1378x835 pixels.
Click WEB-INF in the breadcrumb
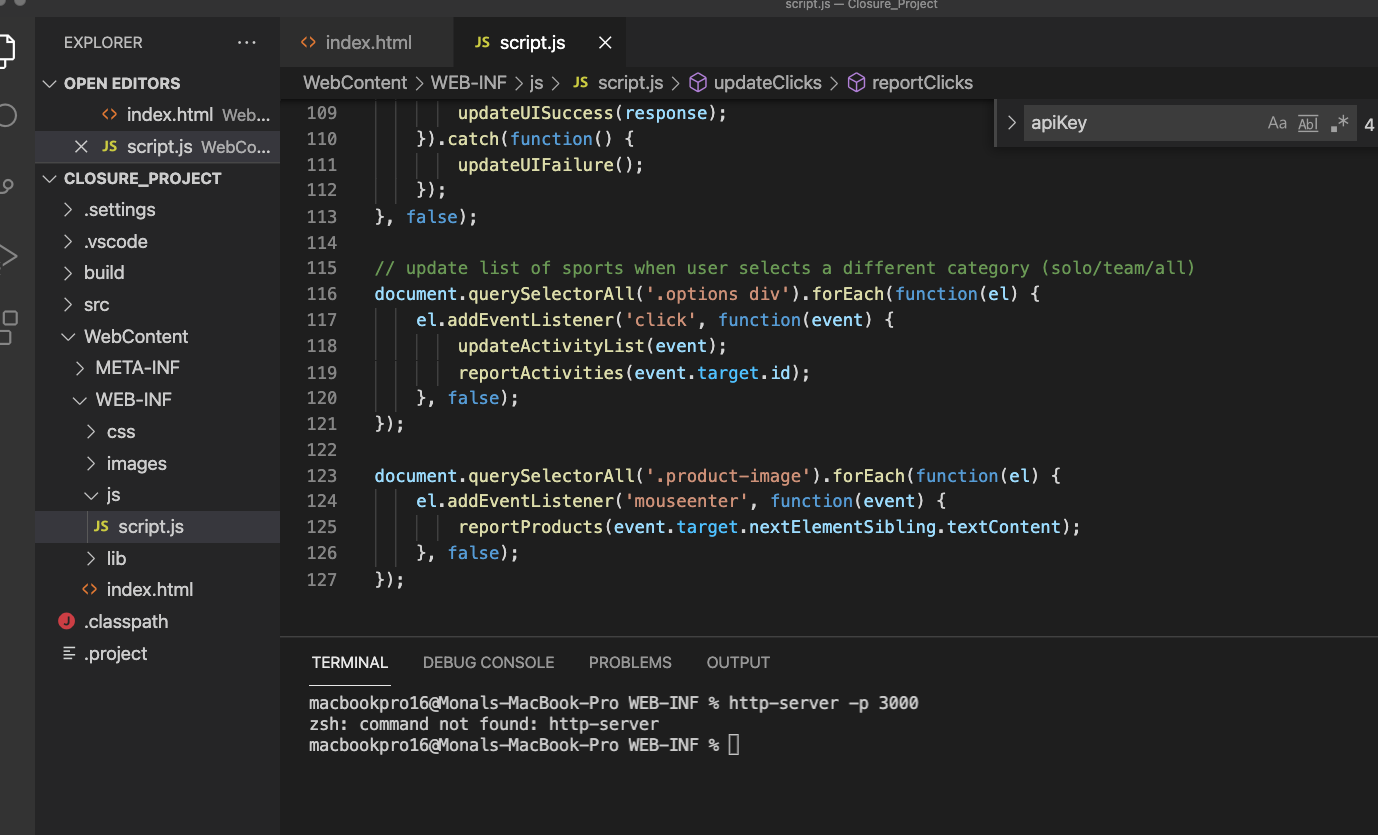click(468, 83)
